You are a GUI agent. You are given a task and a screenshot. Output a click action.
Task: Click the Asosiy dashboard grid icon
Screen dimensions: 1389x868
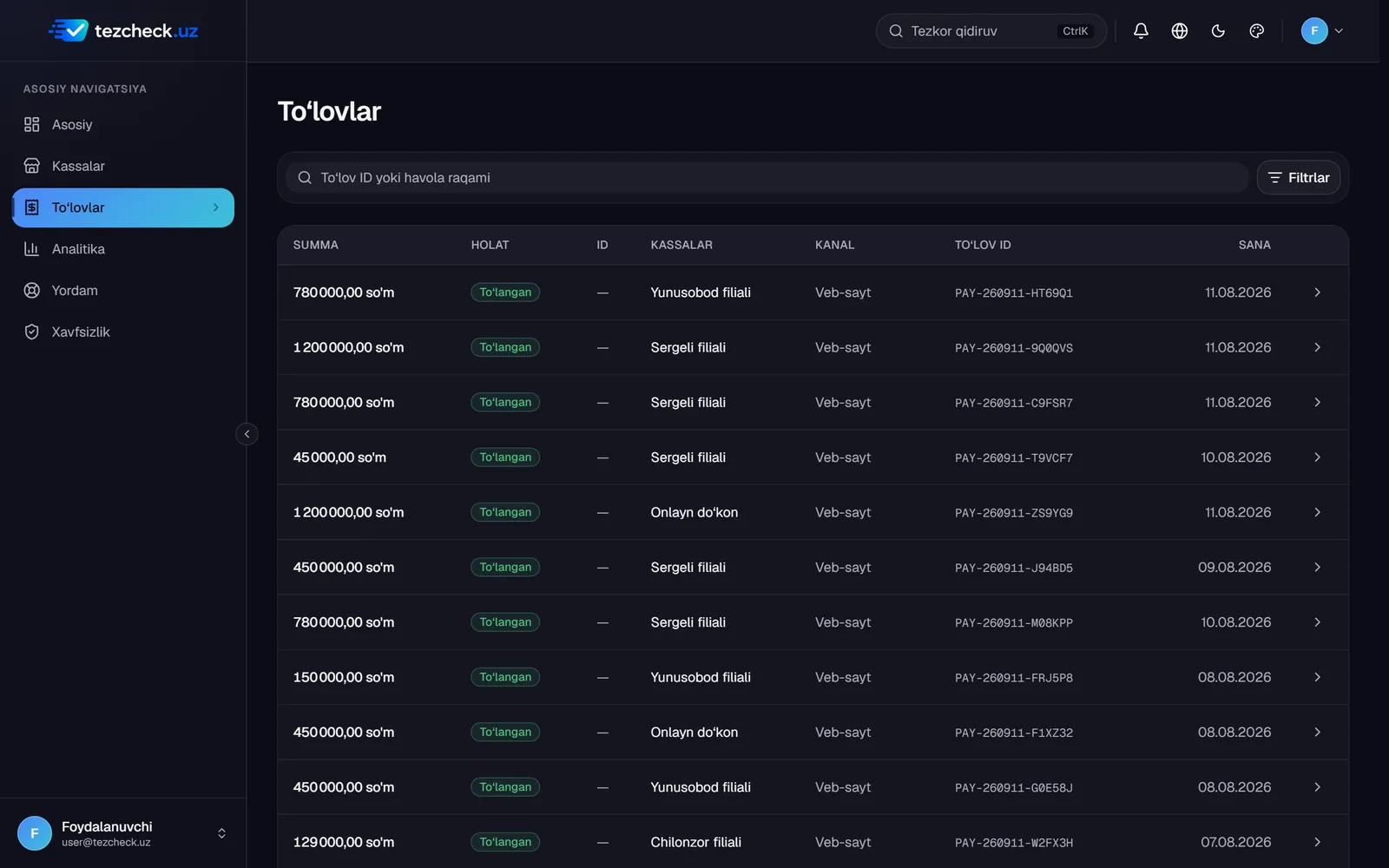[32, 125]
